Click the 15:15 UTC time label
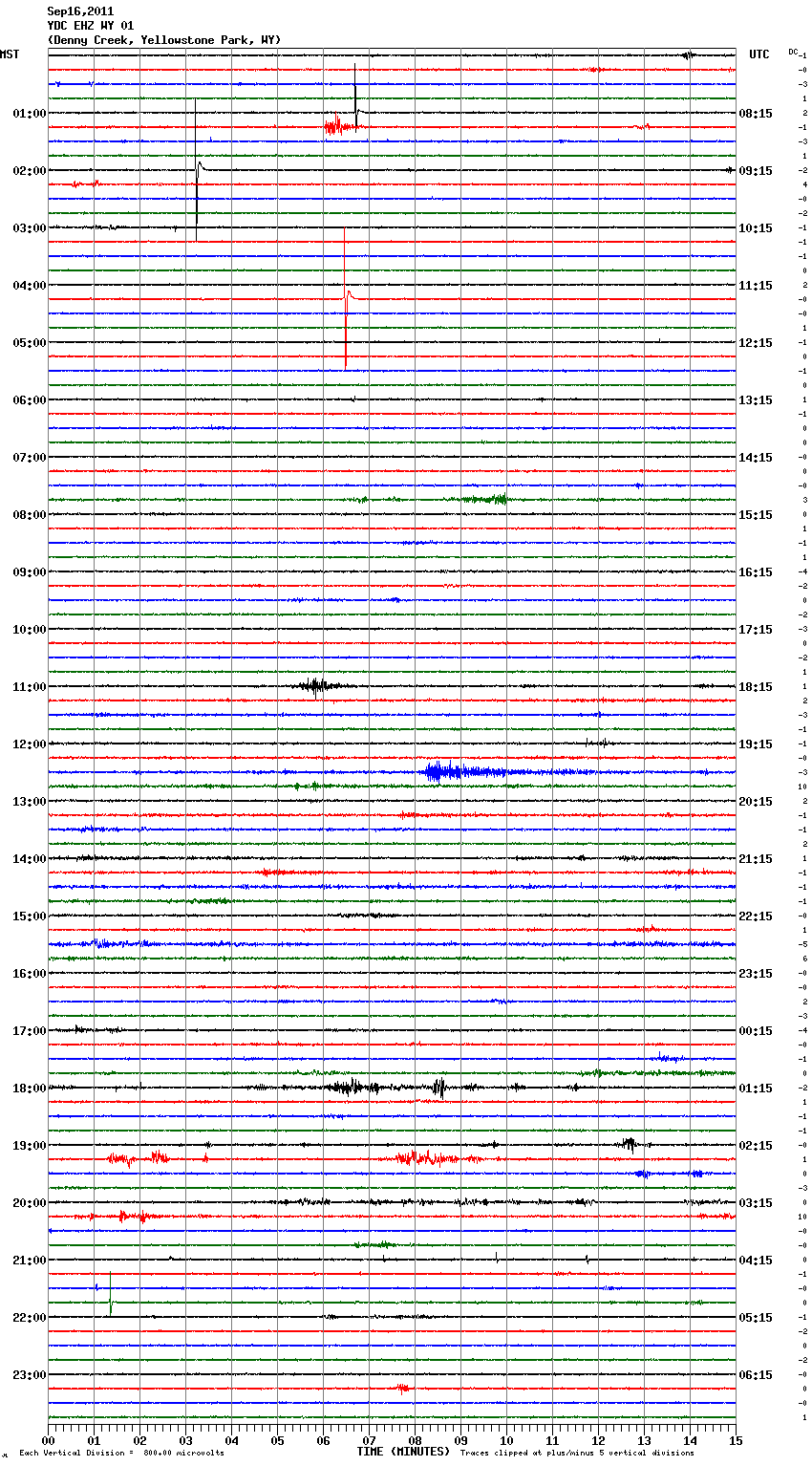The width and height of the screenshot is (812, 1466). pyautogui.click(x=756, y=515)
